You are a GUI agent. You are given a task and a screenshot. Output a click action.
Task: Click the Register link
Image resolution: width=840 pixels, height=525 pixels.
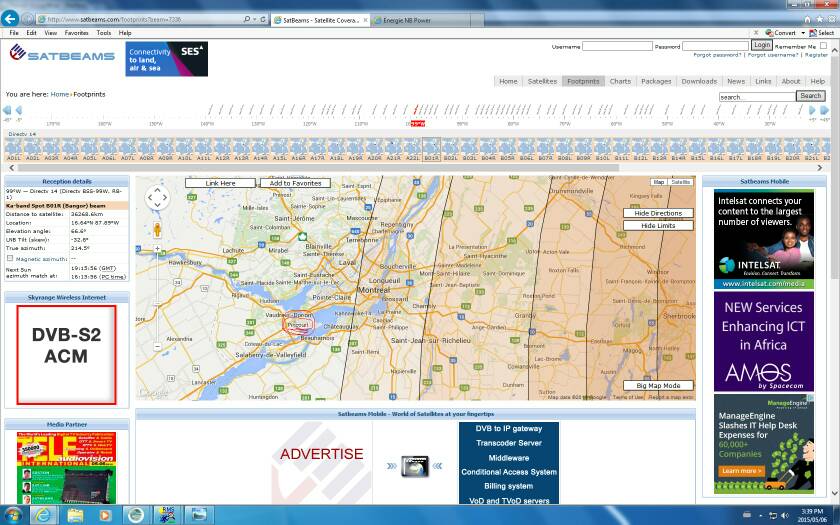[x=816, y=55]
